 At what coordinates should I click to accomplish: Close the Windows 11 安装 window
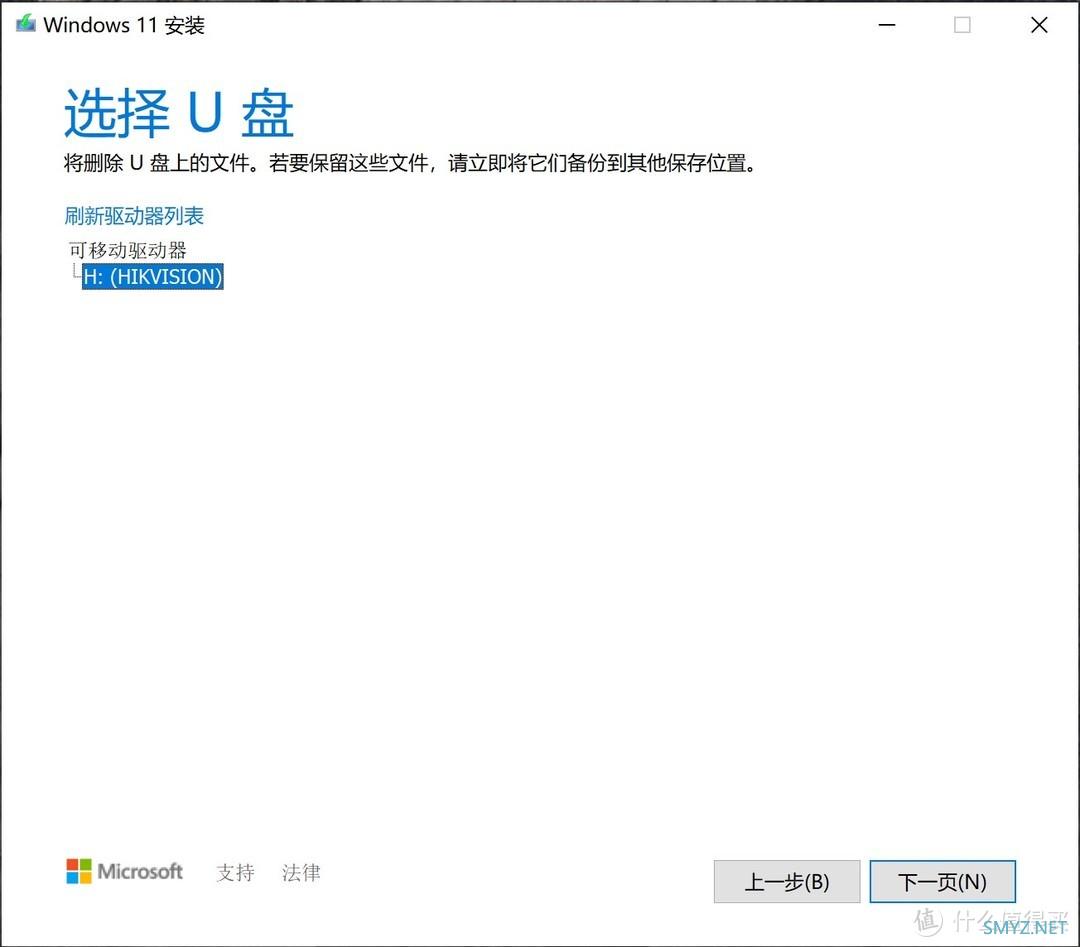[x=1039, y=25]
